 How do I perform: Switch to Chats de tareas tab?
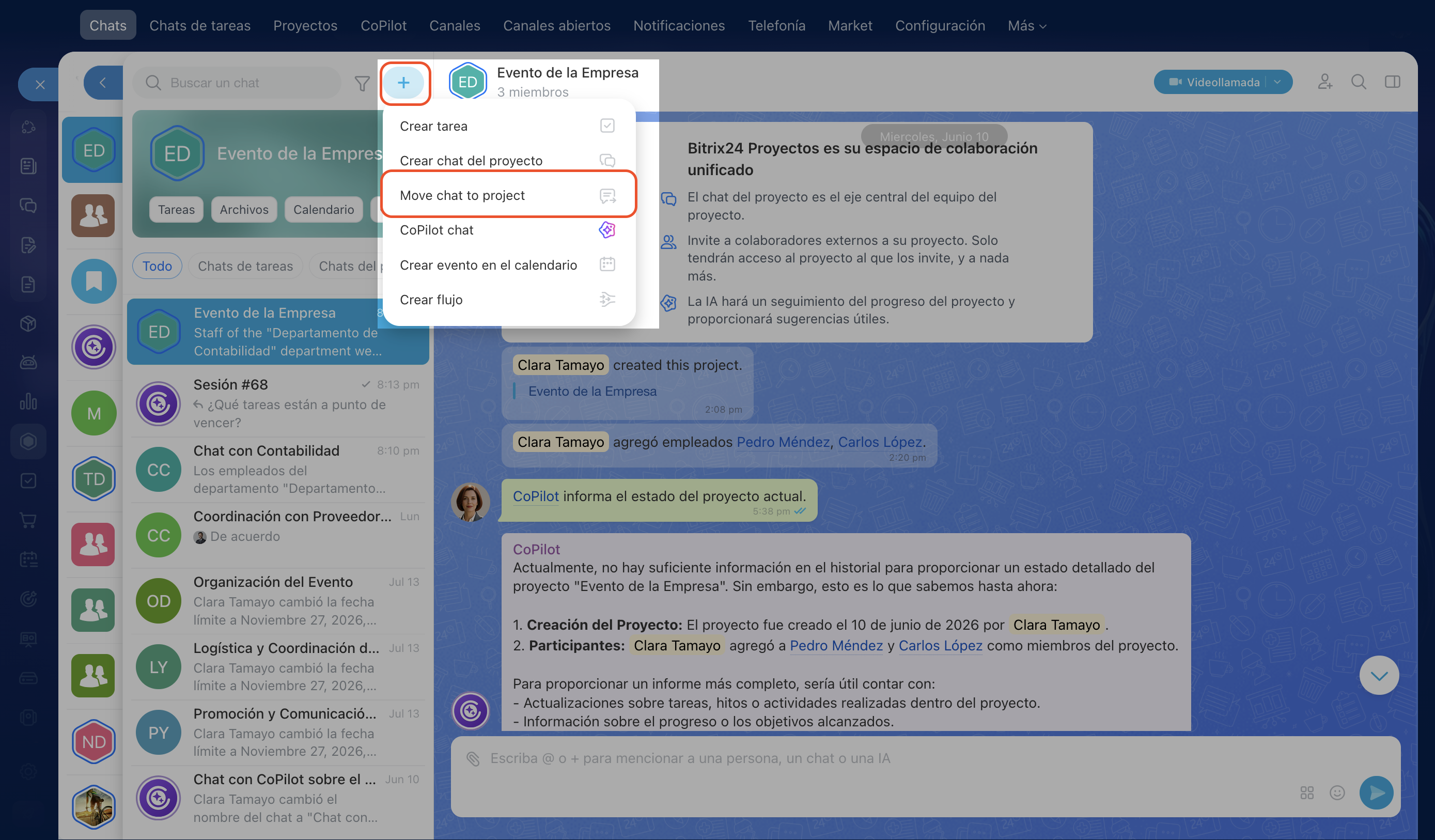200,26
